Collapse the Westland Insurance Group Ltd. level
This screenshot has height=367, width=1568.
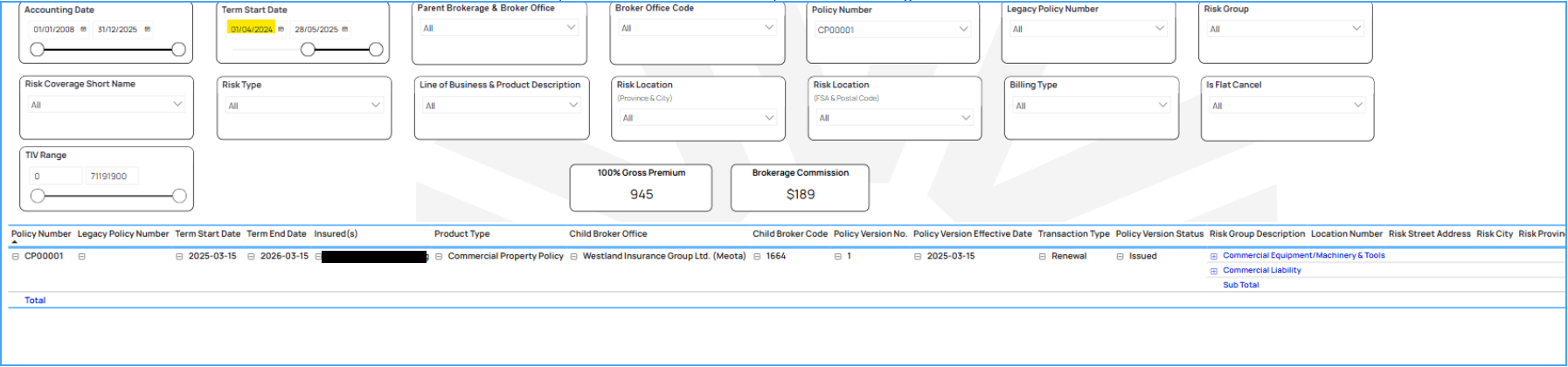[x=573, y=256]
